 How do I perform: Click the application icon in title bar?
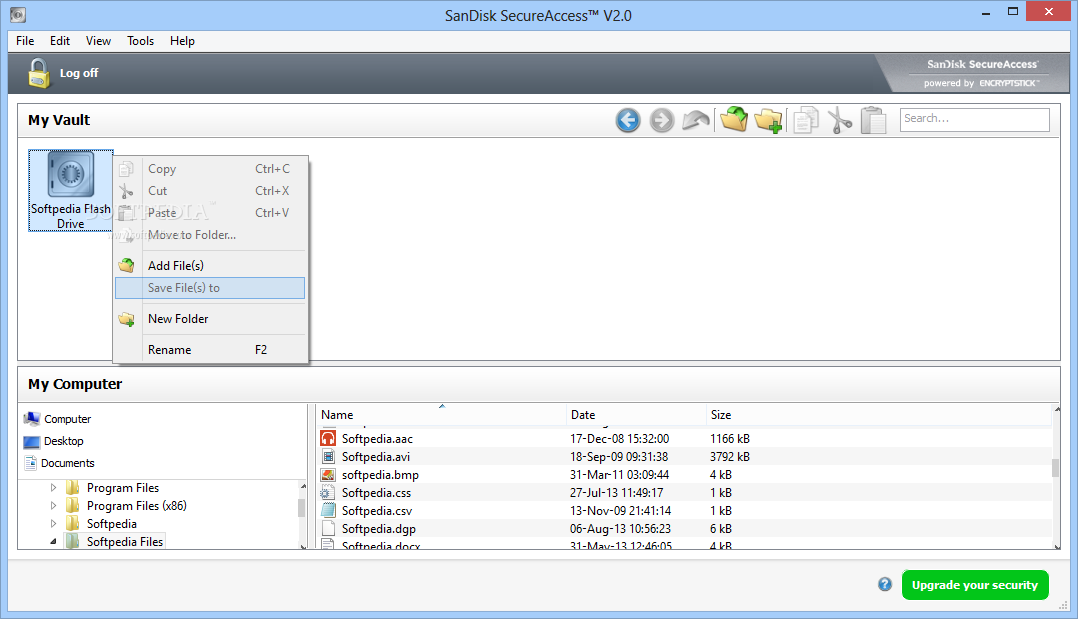tap(18, 14)
